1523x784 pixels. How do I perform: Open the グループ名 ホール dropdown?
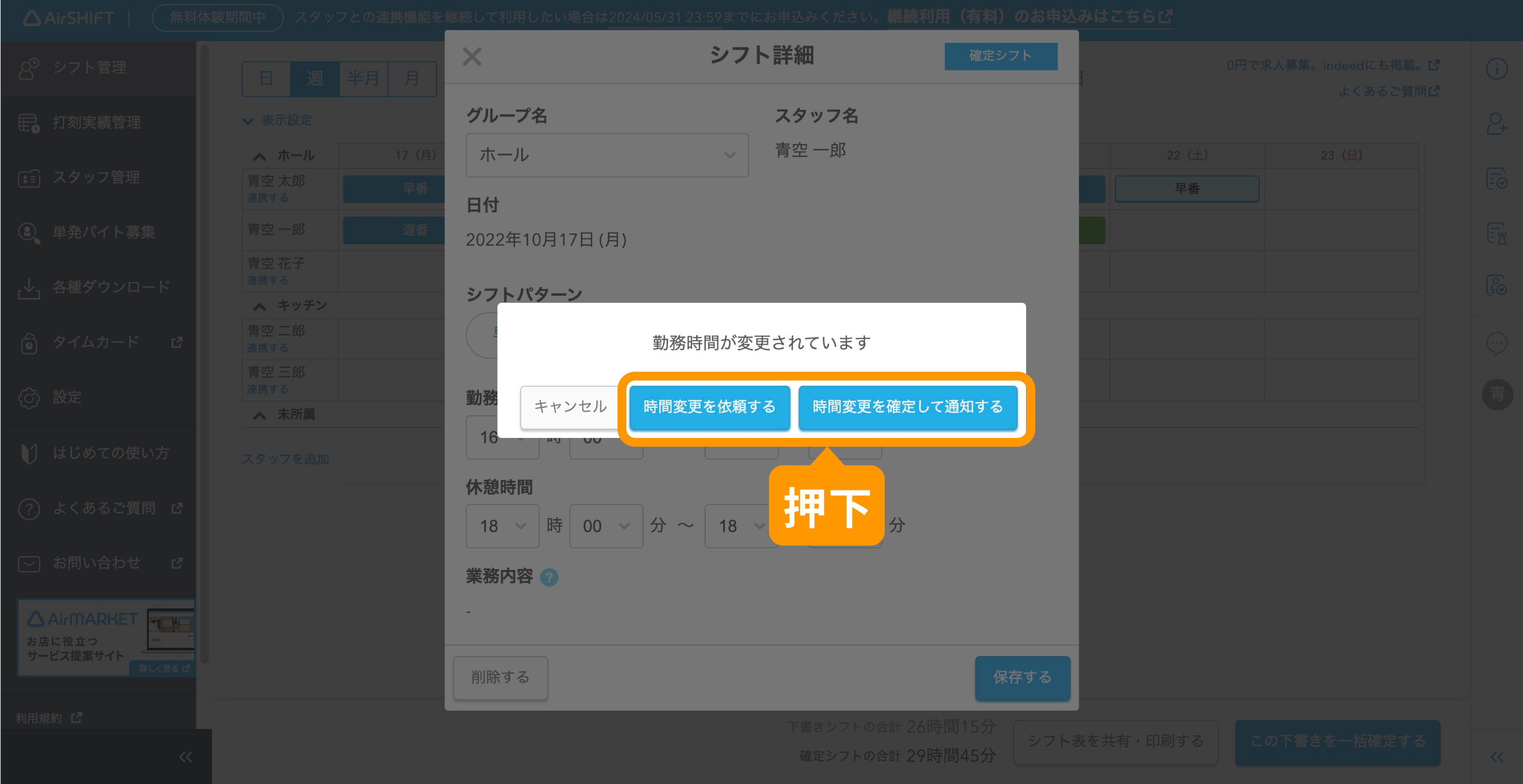click(x=606, y=155)
